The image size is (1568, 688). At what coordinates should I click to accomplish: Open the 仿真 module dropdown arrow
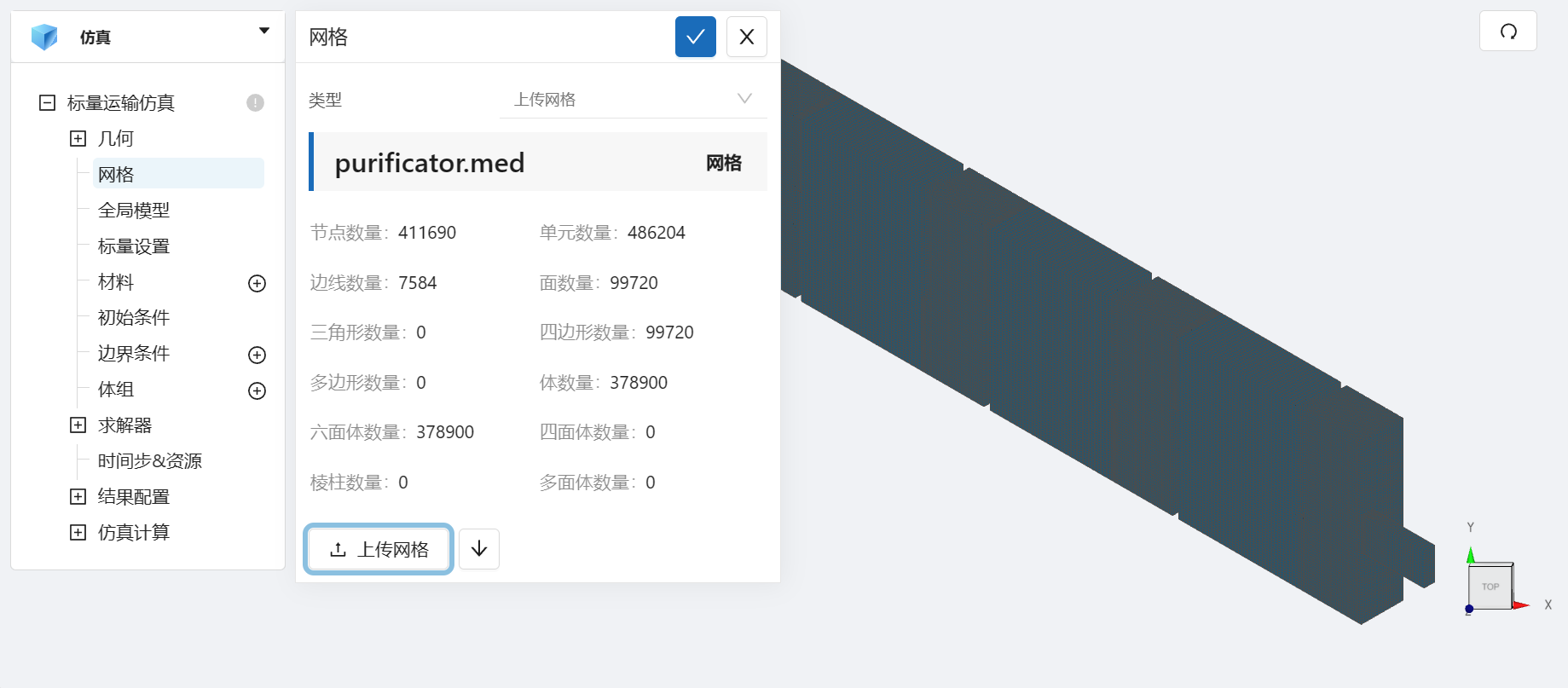click(x=264, y=31)
